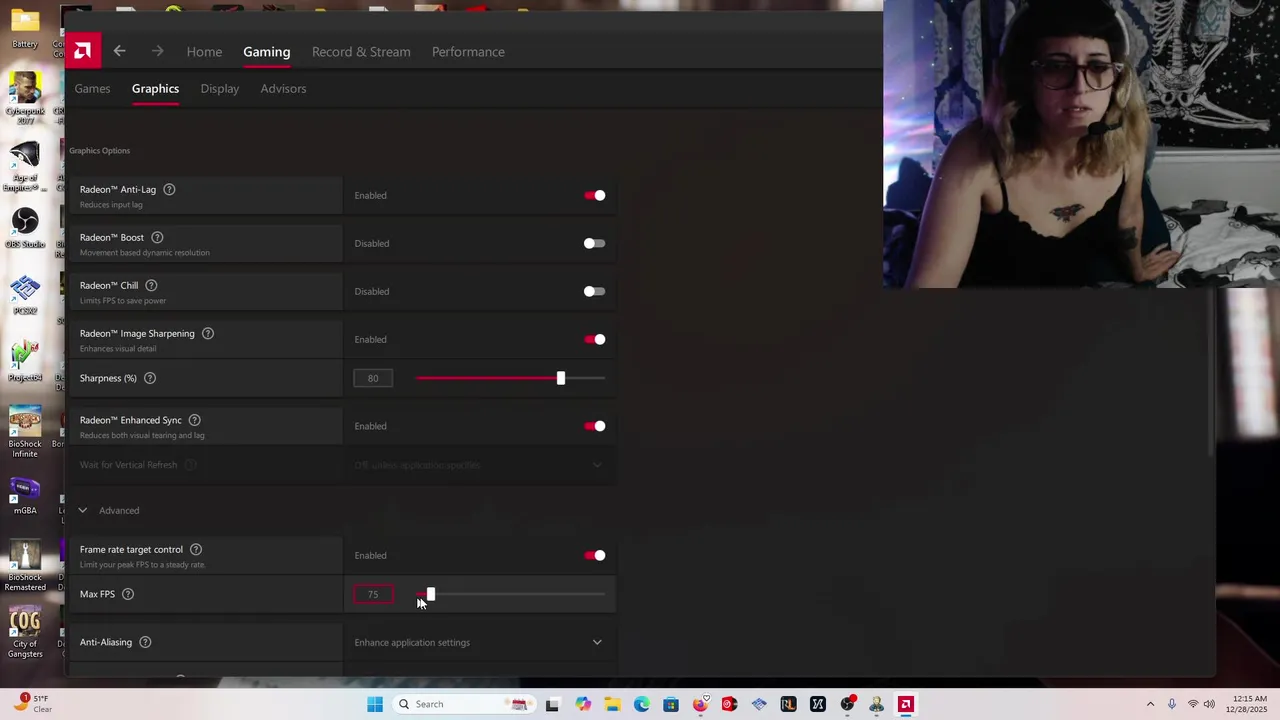
Task: Open Record & Stream tab
Action: (x=361, y=51)
